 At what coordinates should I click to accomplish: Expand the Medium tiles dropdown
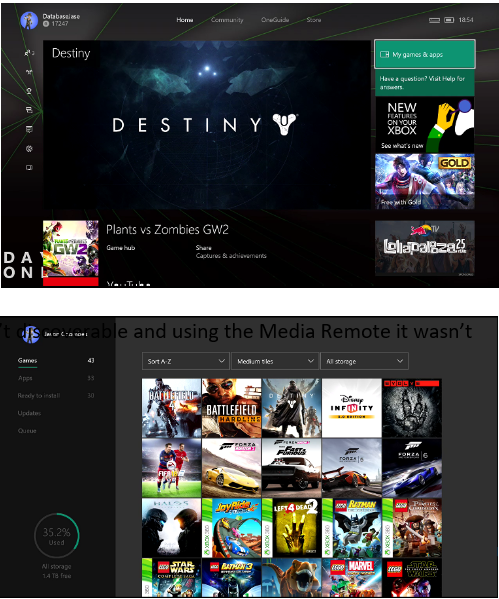pyautogui.click(x=275, y=361)
